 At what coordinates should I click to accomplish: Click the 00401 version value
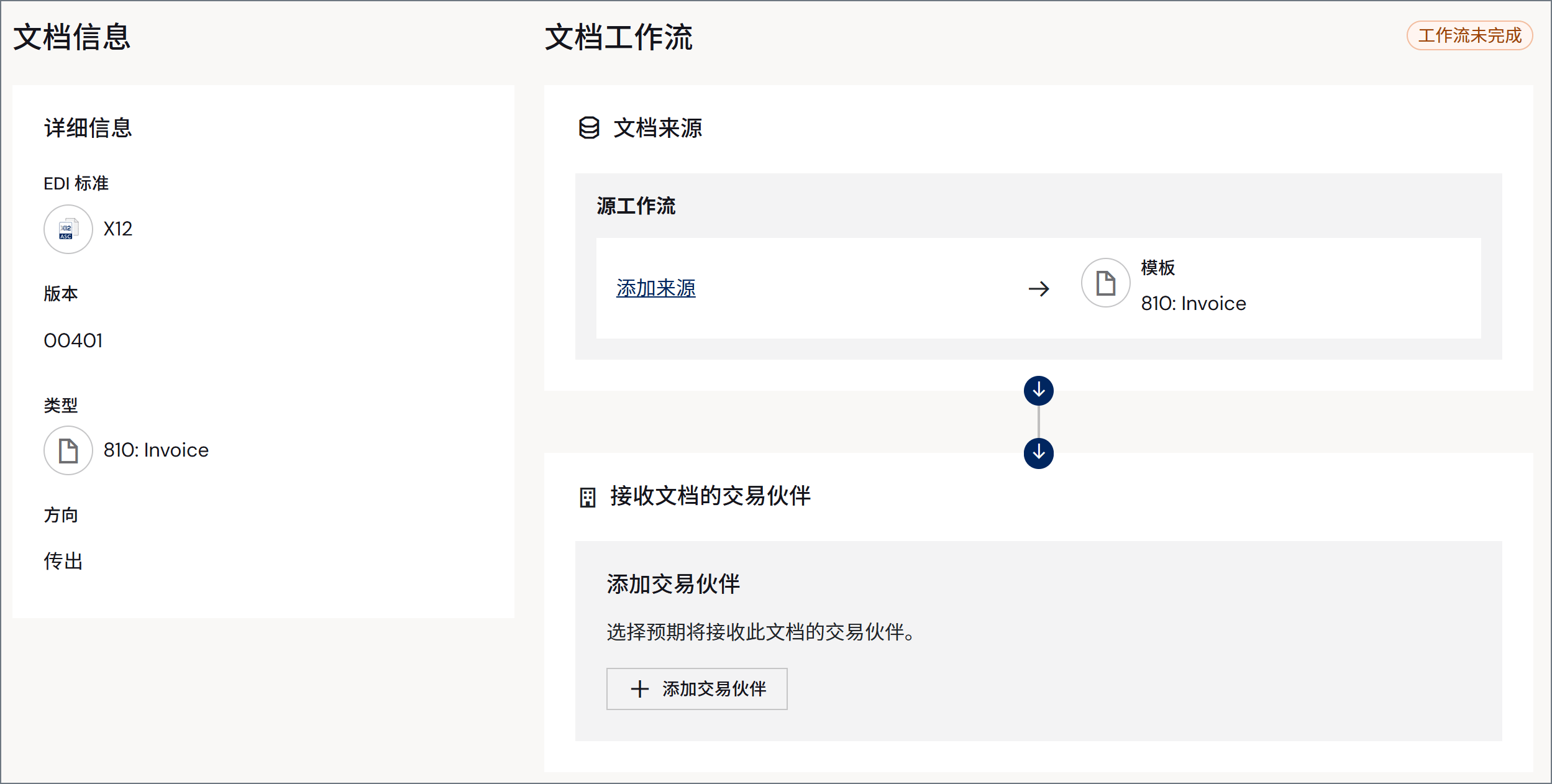(73, 340)
